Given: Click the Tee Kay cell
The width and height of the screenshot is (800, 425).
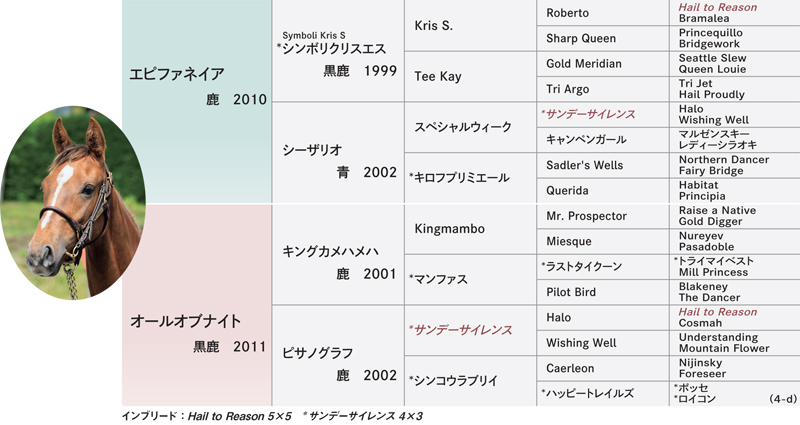Looking at the screenshot, I should point(470,76).
